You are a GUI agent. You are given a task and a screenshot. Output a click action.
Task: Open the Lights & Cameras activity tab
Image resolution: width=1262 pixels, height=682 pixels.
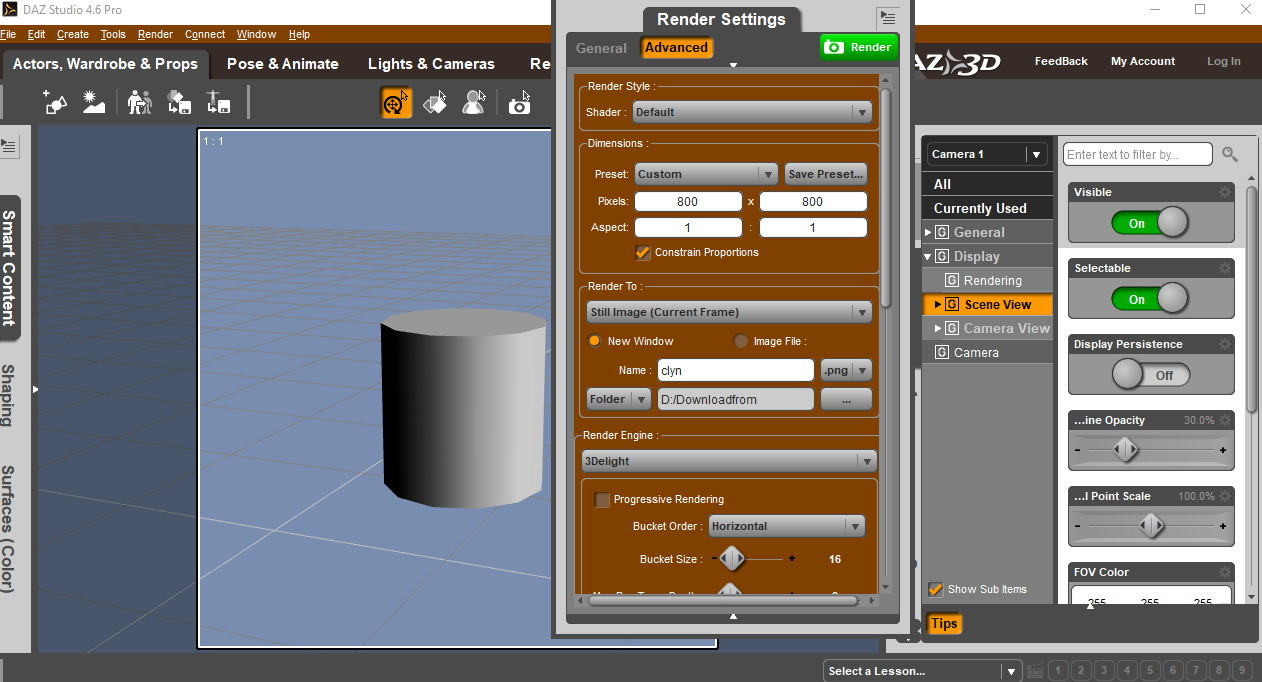click(x=431, y=63)
